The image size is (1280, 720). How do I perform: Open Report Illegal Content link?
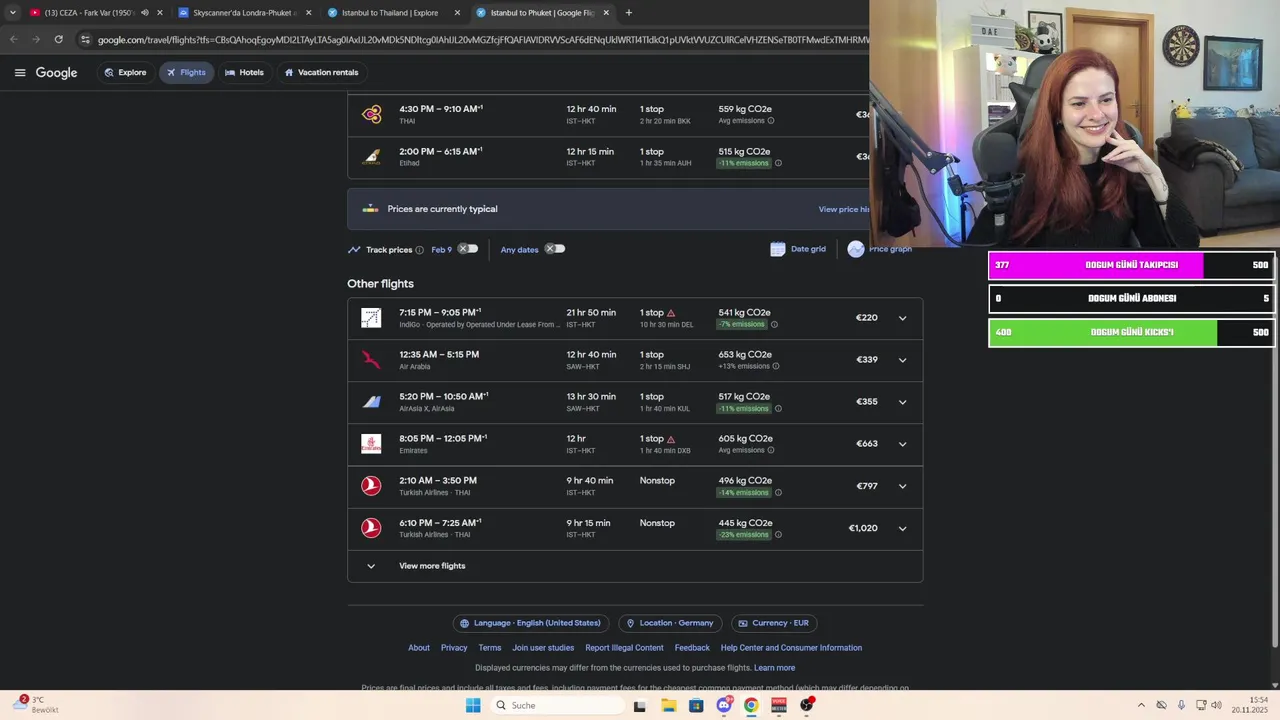[x=624, y=648]
